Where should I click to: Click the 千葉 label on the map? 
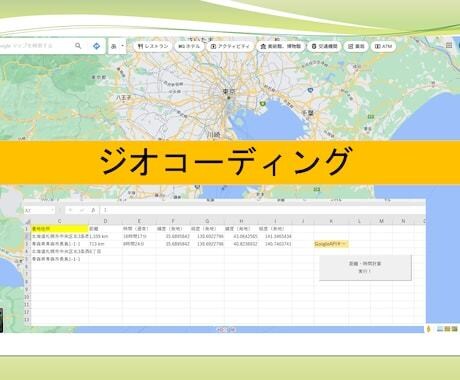click(308, 113)
